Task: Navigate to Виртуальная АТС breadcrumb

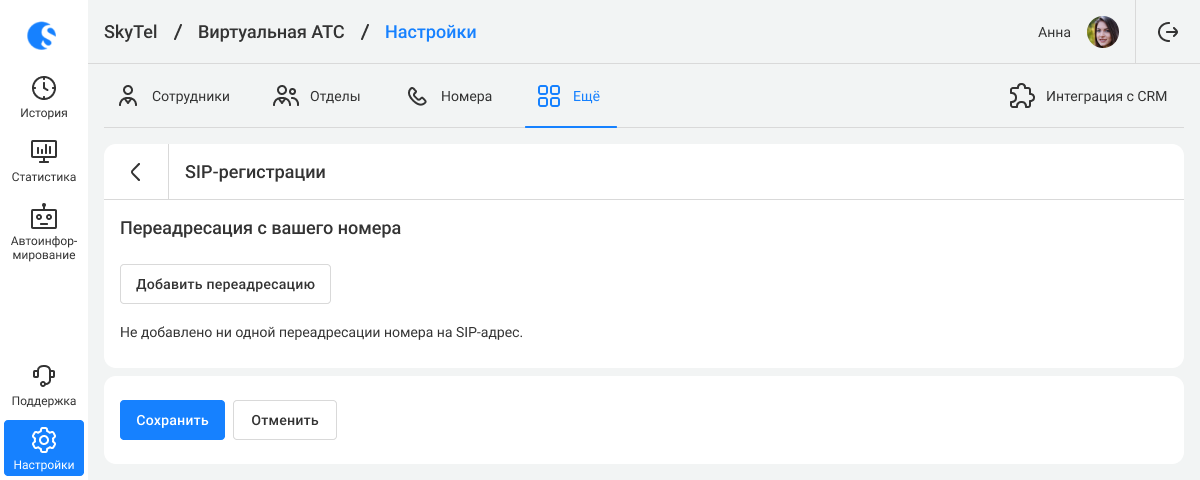Action: [271, 32]
